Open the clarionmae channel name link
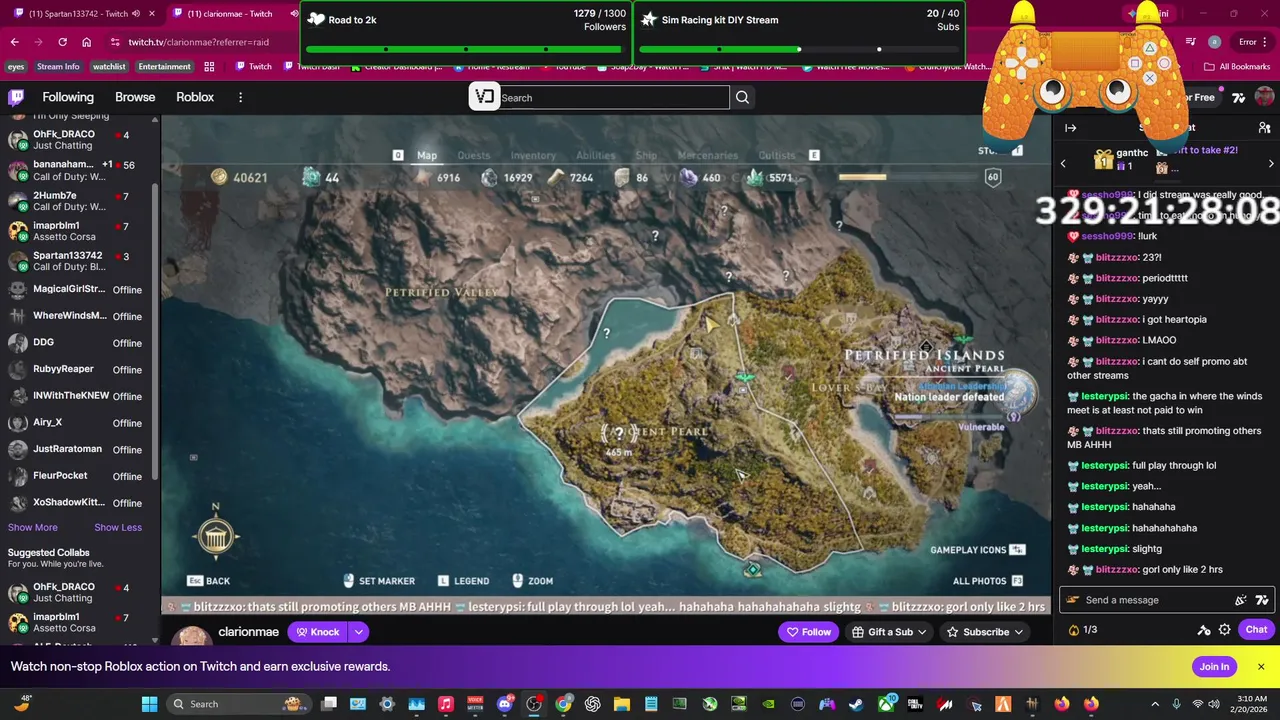The image size is (1280, 720). 248,632
